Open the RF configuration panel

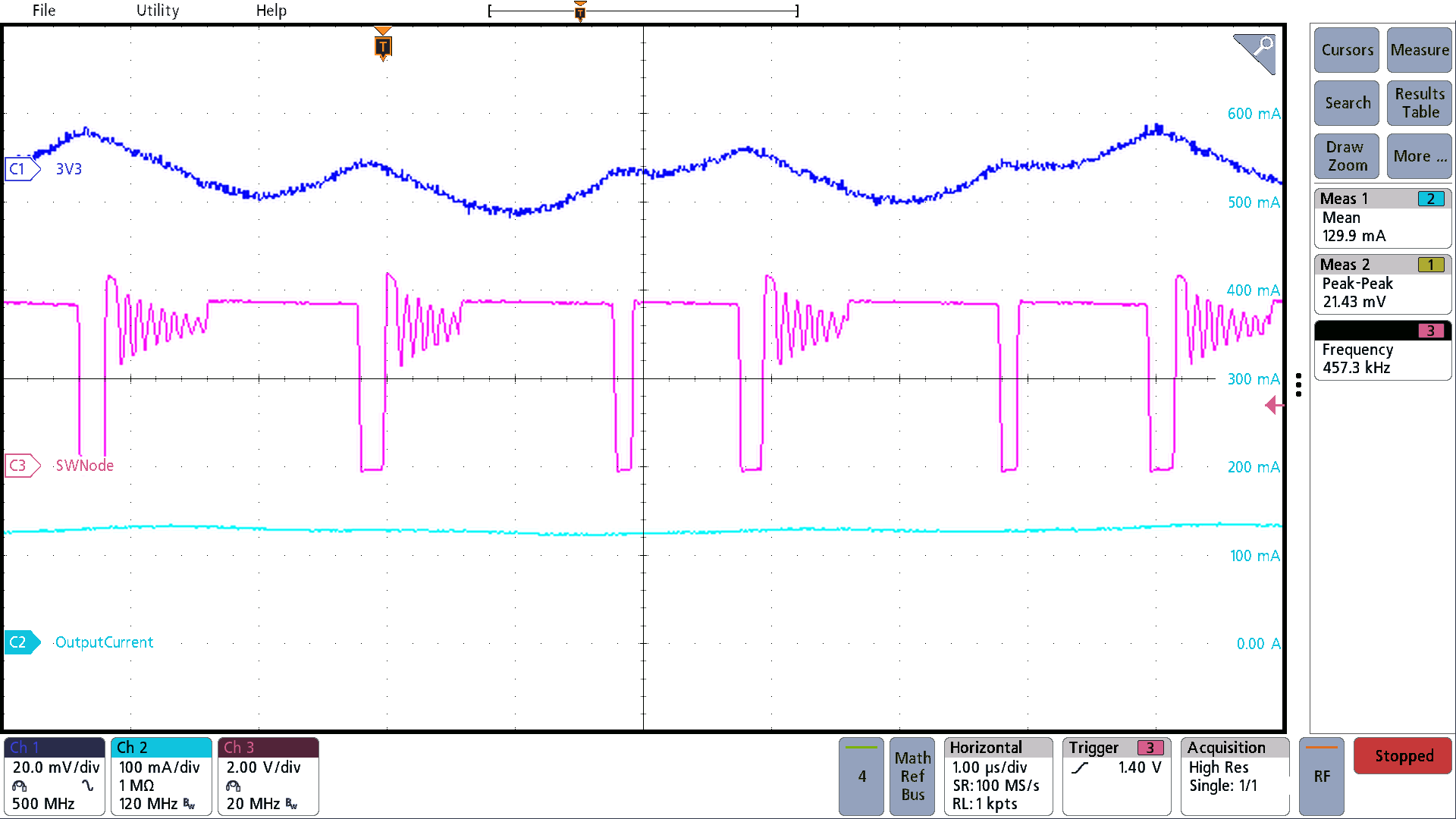click(x=1321, y=776)
